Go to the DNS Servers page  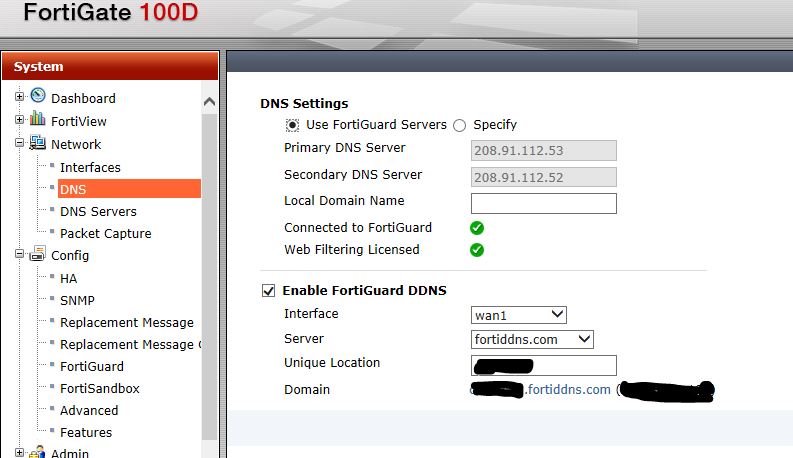click(x=98, y=211)
